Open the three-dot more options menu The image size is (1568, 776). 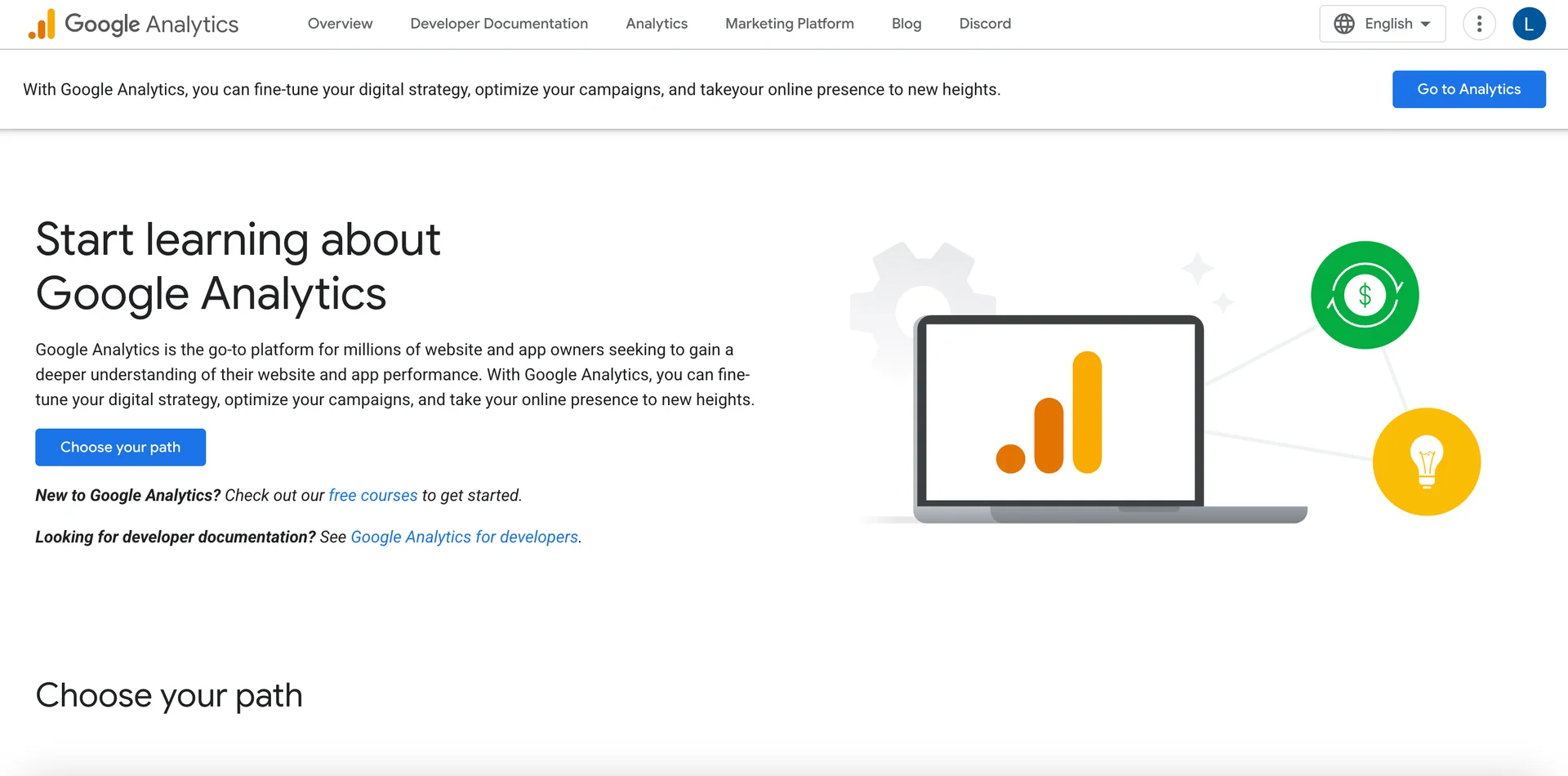click(x=1479, y=24)
